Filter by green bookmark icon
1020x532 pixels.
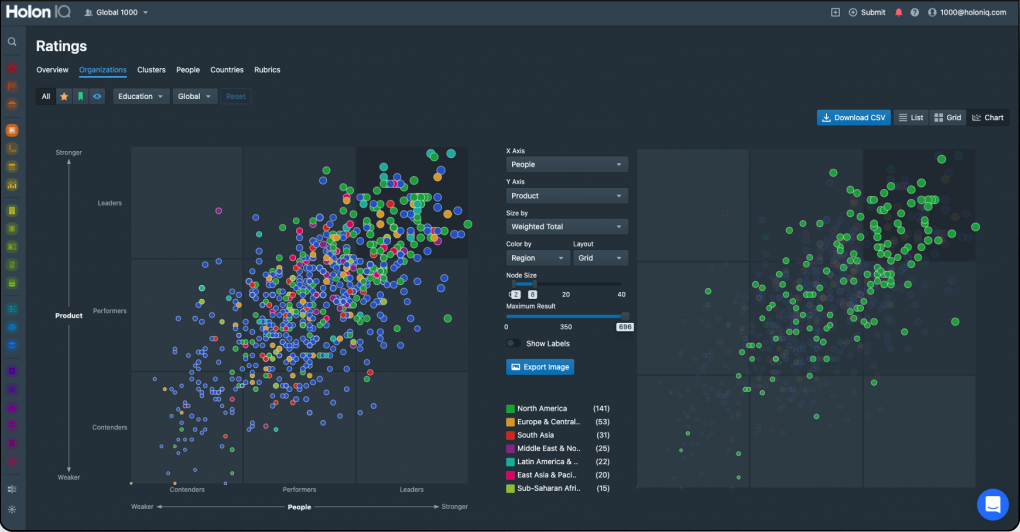81,96
